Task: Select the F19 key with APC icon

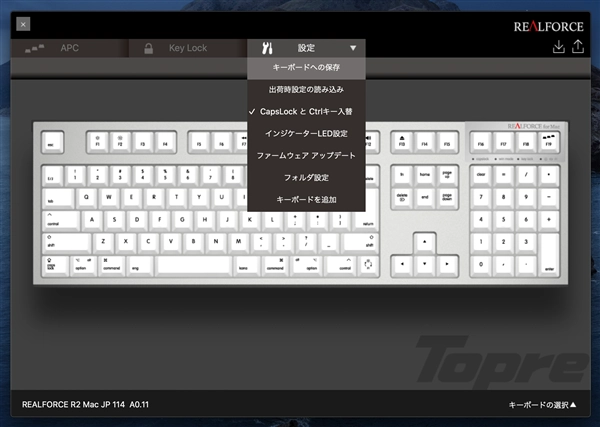Action: click(549, 142)
